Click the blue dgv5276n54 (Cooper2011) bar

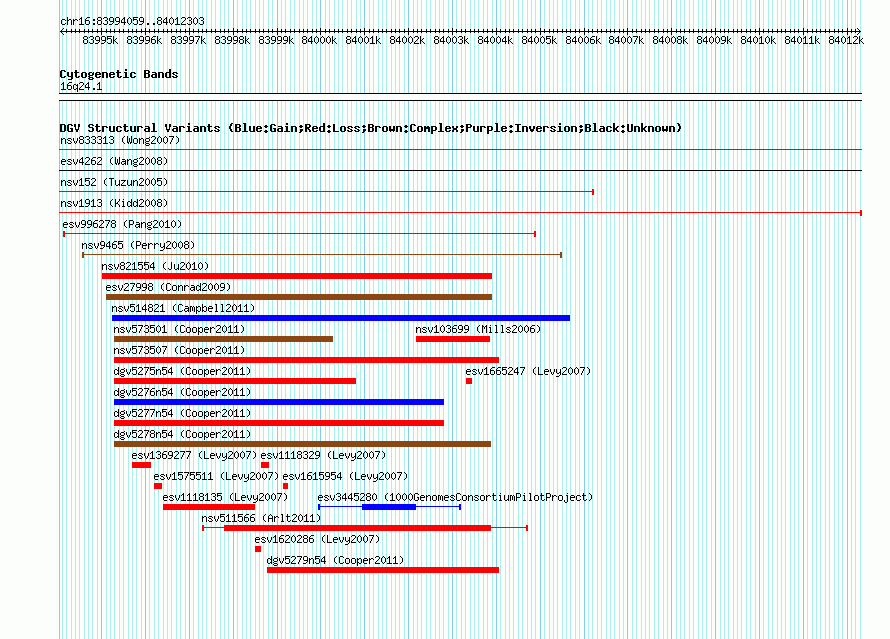pos(279,402)
